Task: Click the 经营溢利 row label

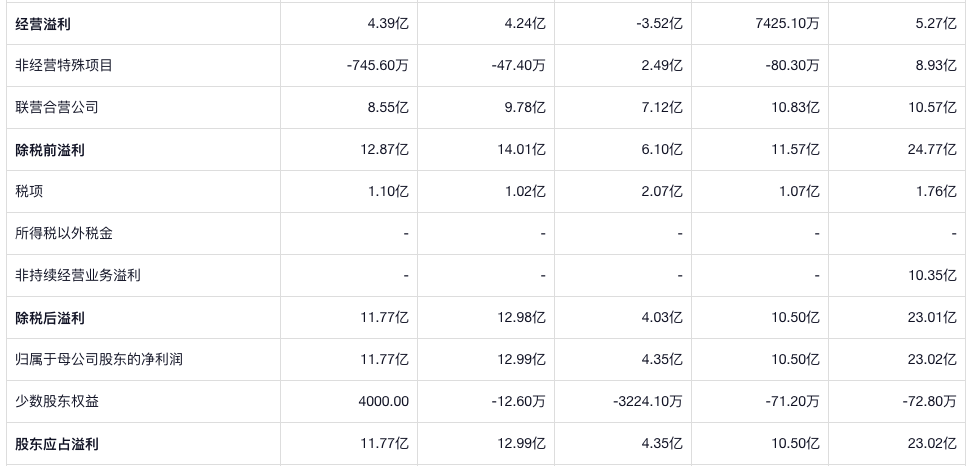Action: click(x=50, y=24)
